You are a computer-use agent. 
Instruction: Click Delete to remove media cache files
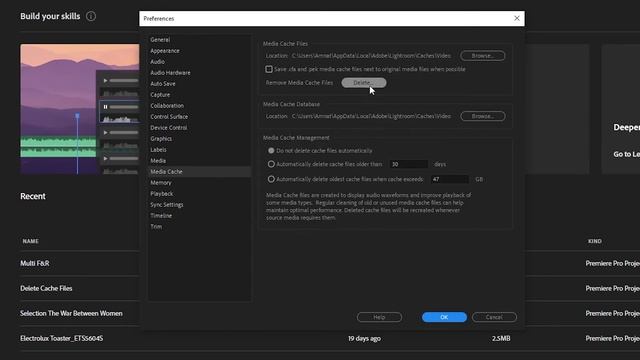point(364,83)
